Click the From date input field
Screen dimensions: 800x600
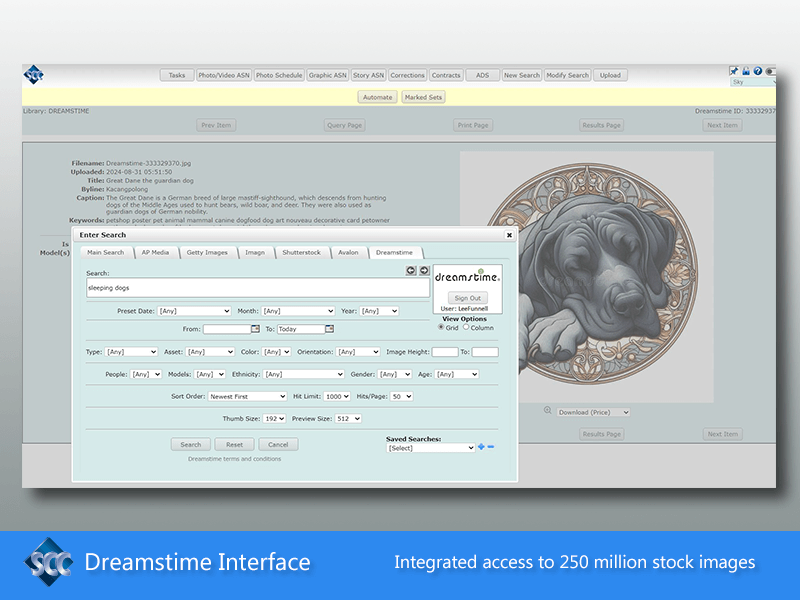227,329
